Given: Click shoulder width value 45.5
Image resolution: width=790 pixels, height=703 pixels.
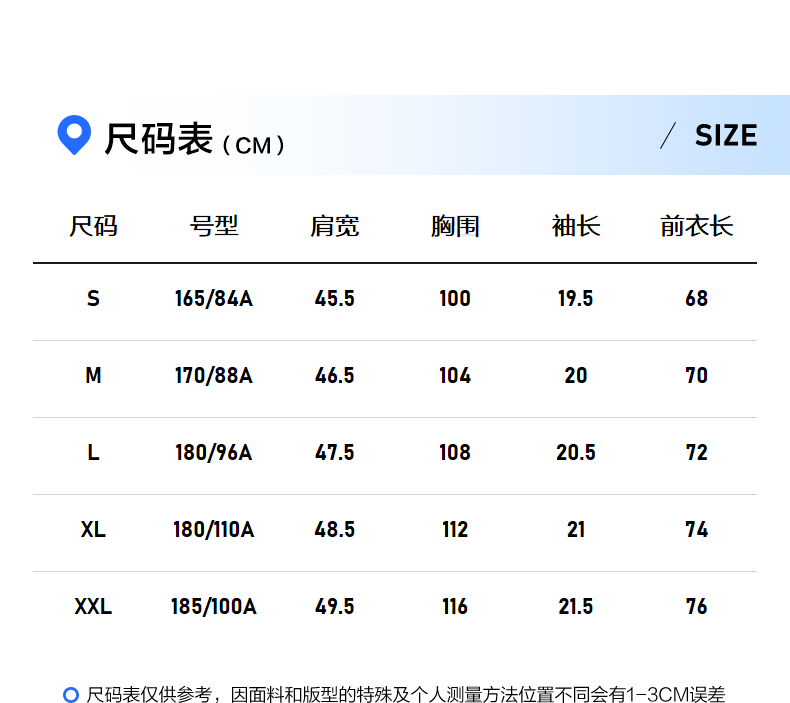Looking at the screenshot, I should [x=335, y=298].
